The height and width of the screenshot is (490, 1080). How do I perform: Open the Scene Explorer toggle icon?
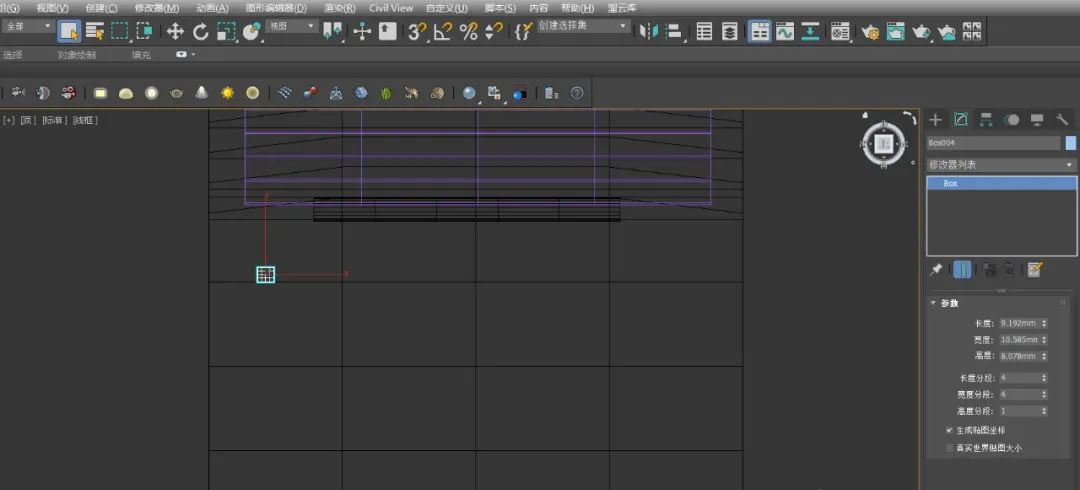point(704,31)
